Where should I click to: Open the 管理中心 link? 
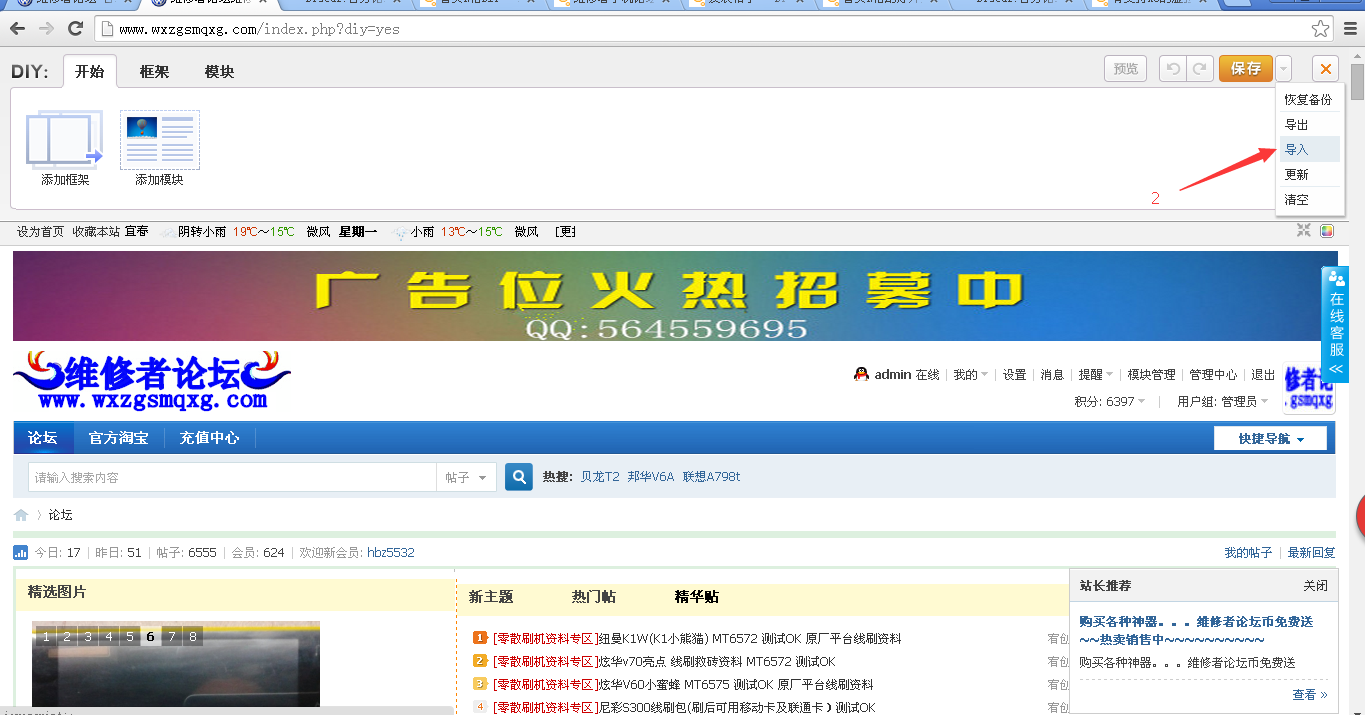1212,375
